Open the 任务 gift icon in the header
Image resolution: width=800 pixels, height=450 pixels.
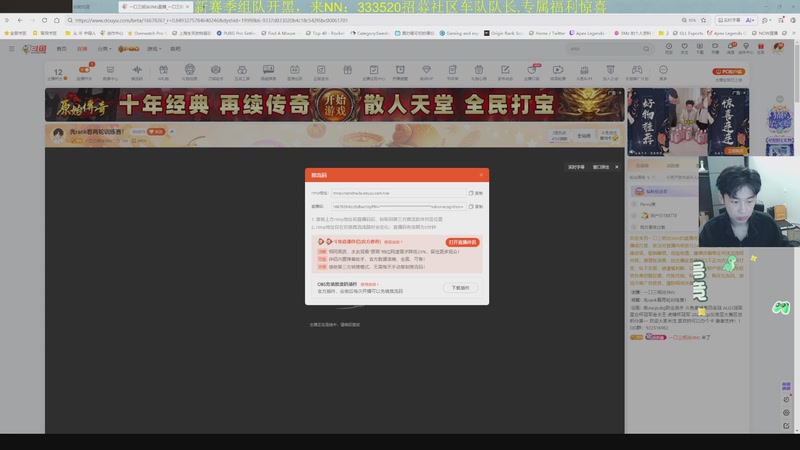(761, 48)
